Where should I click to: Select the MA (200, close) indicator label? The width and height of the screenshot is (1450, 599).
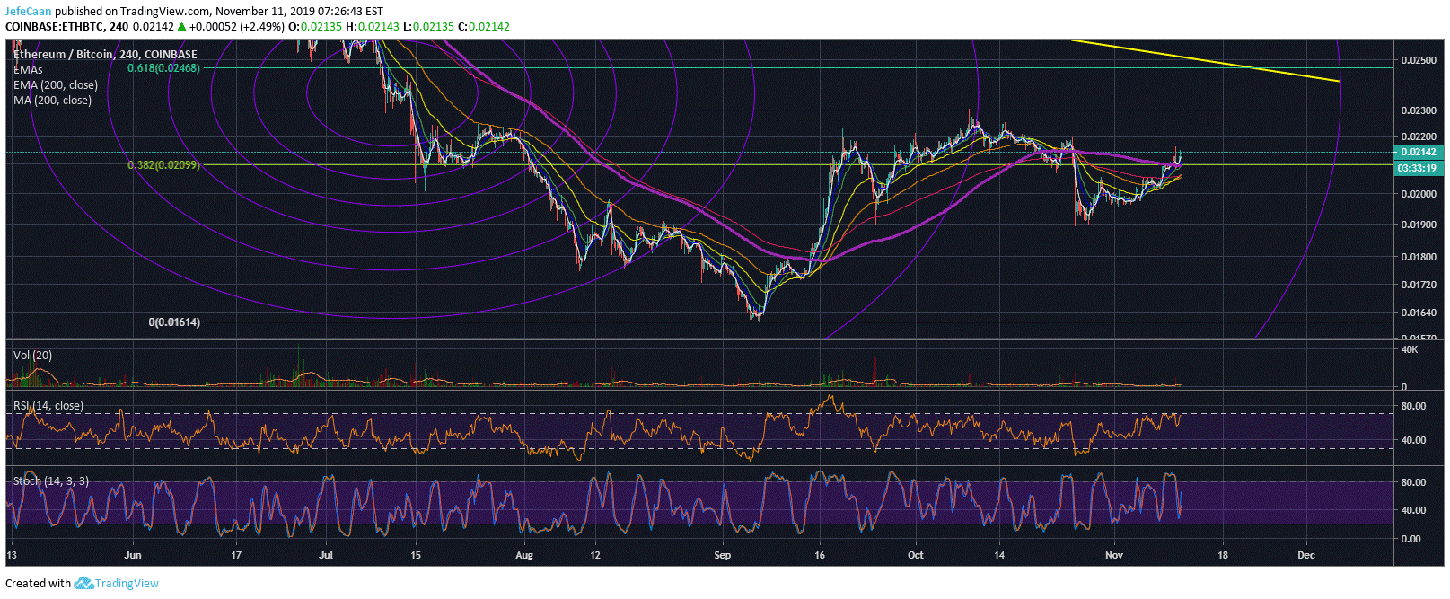click(50, 100)
